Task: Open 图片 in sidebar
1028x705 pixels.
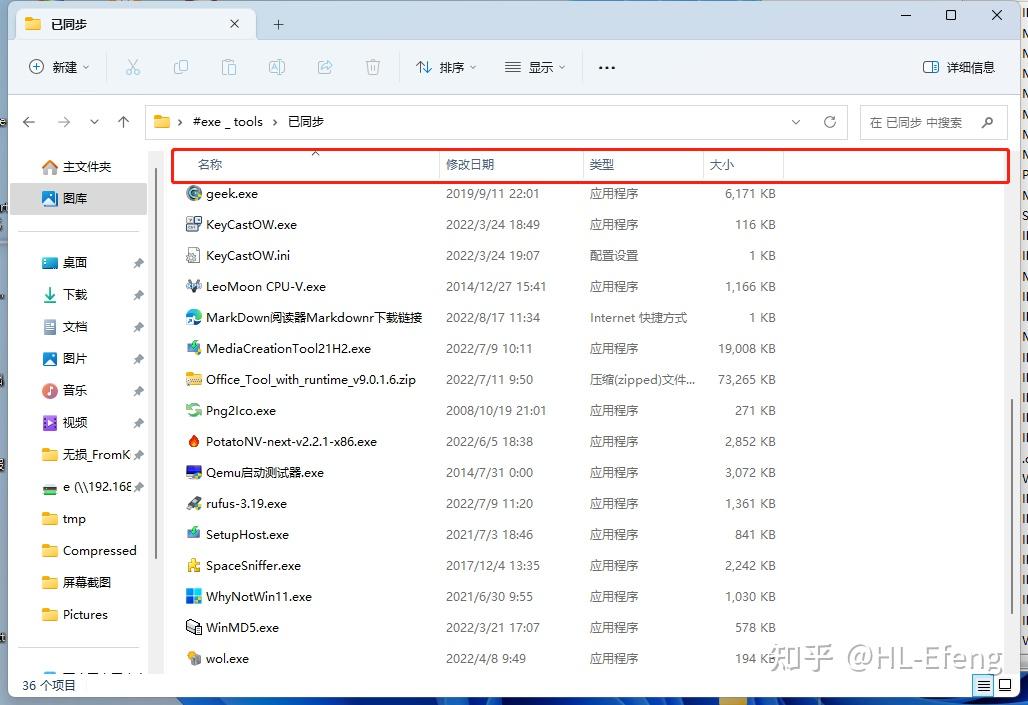Action: click(x=77, y=359)
